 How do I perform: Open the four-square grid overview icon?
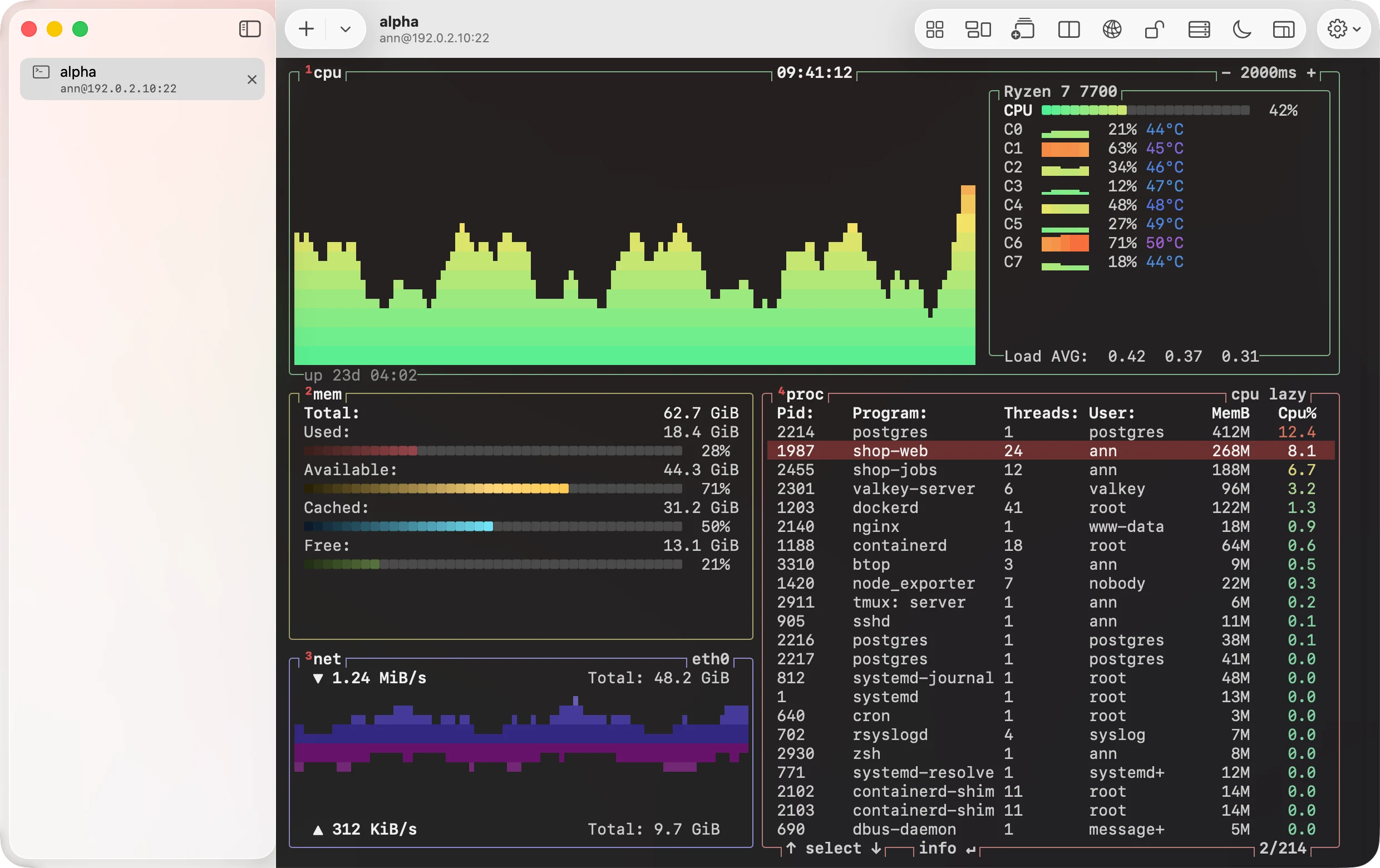tap(935, 29)
